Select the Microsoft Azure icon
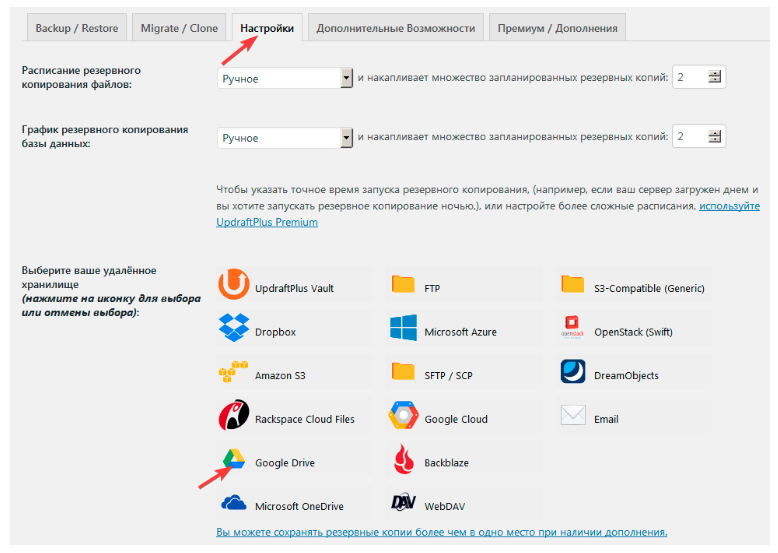This screenshot has width=778, height=553. coord(403,327)
